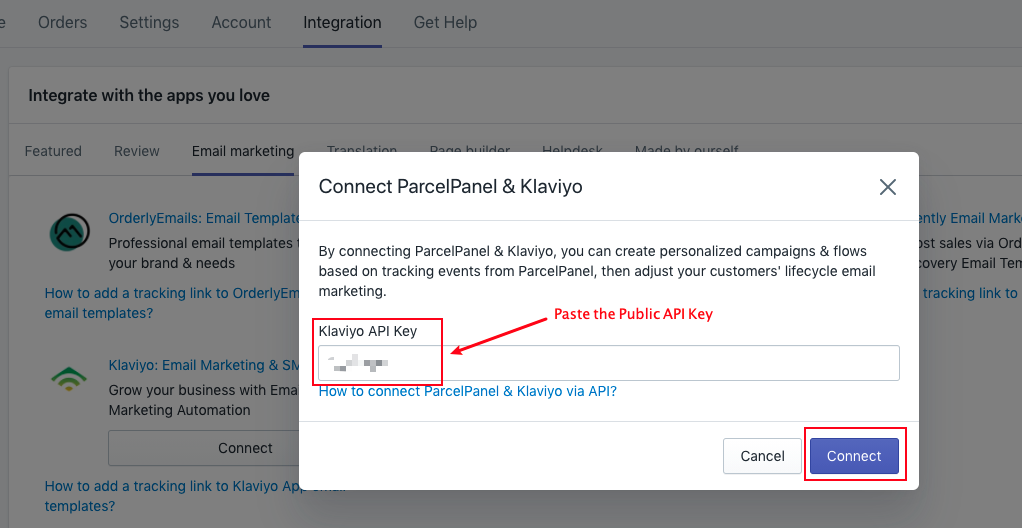Viewport: 1022px width, 528px height.
Task: Select the Integration tab
Action: (x=342, y=23)
